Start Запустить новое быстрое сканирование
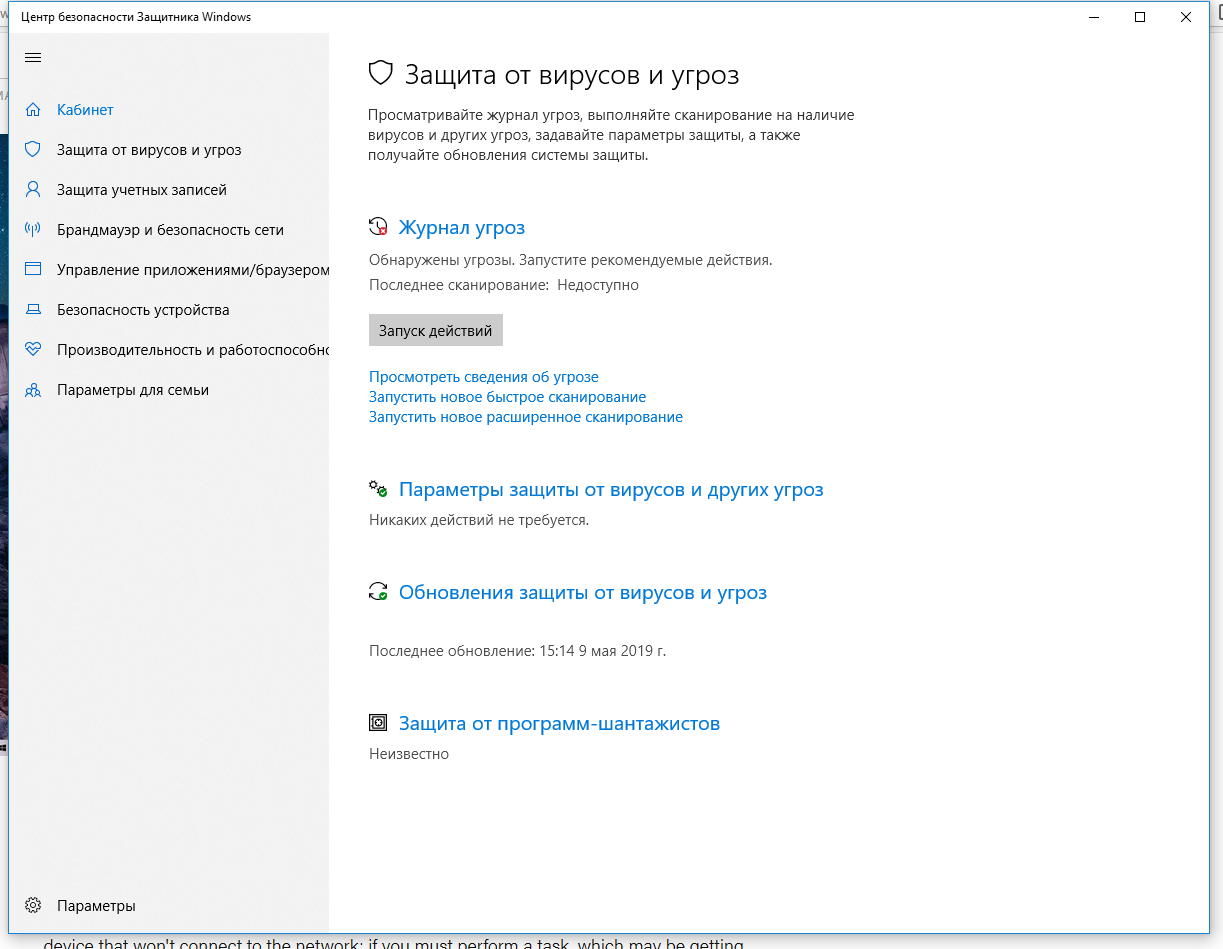1223x949 pixels. pos(506,396)
